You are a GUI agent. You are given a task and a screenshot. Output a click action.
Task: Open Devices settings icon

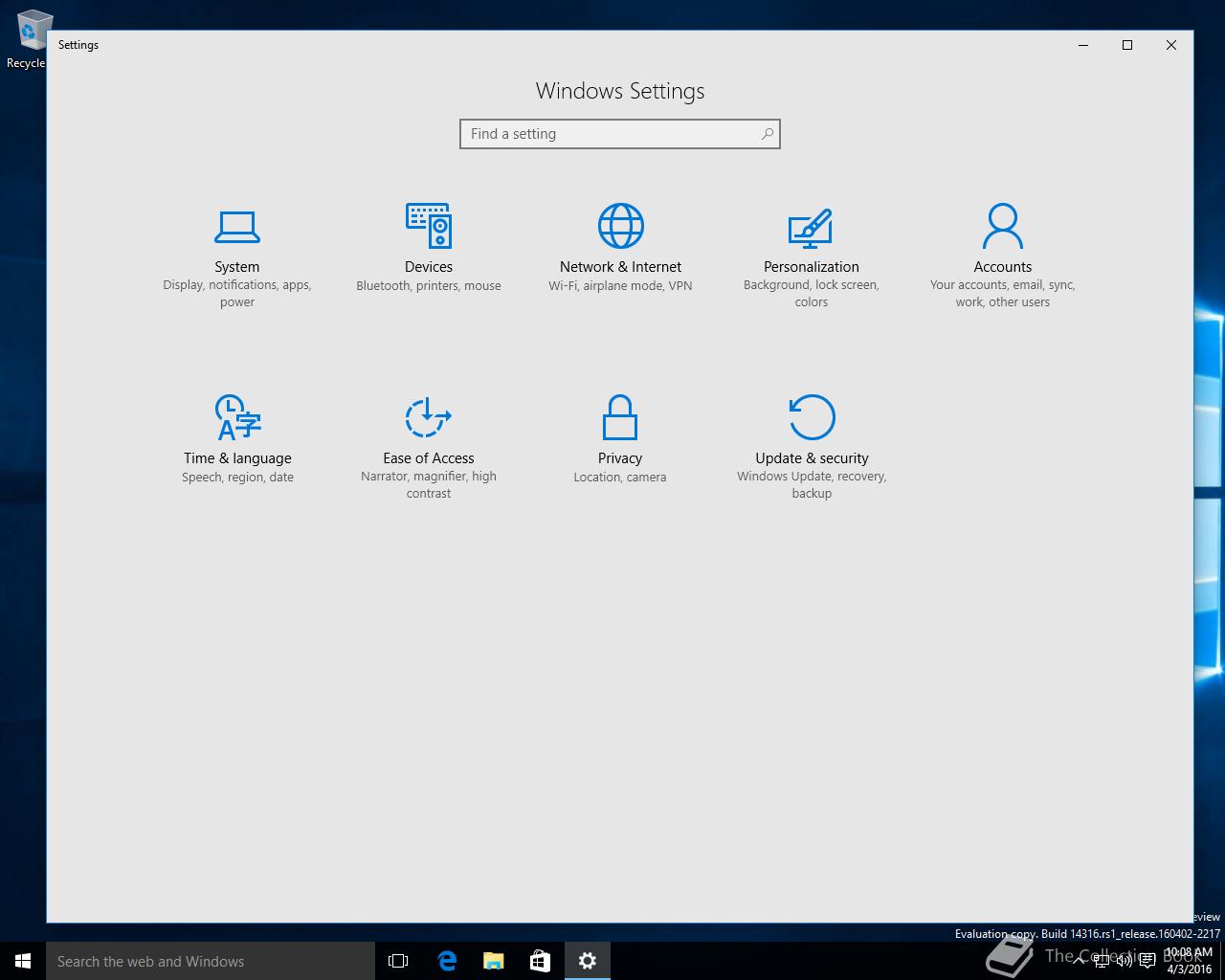click(x=428, y=226)
